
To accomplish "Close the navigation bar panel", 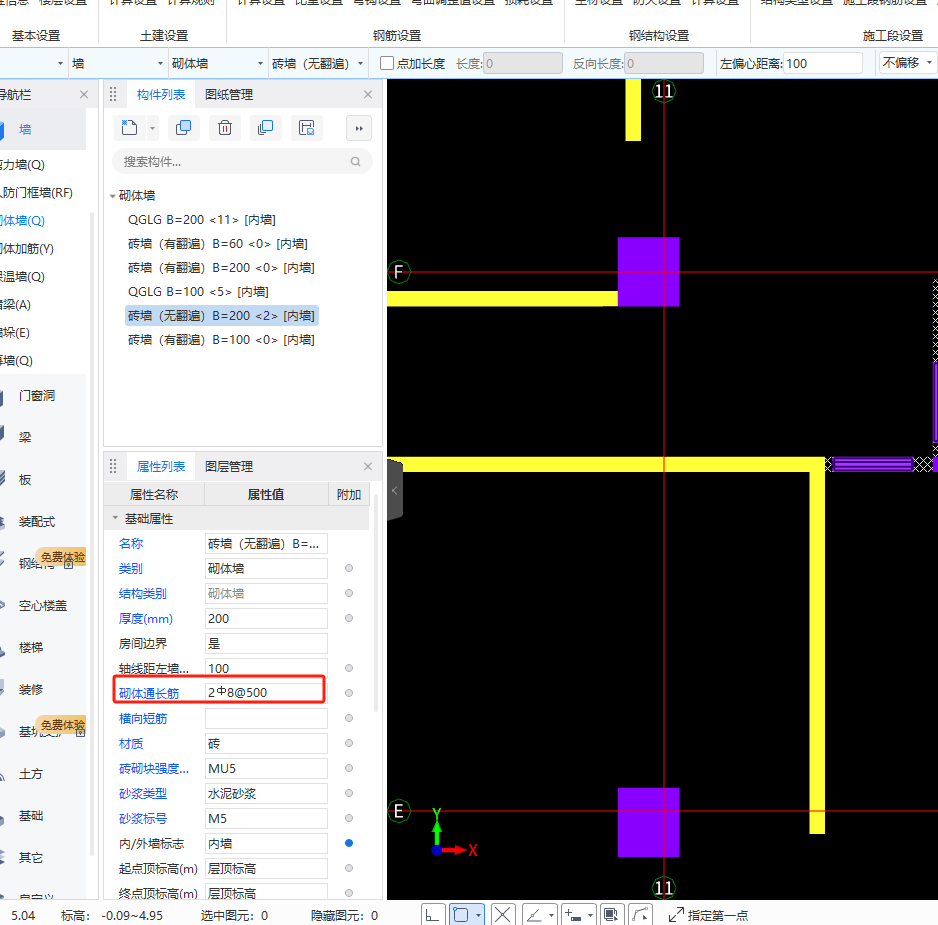I will tap(84, 95).
